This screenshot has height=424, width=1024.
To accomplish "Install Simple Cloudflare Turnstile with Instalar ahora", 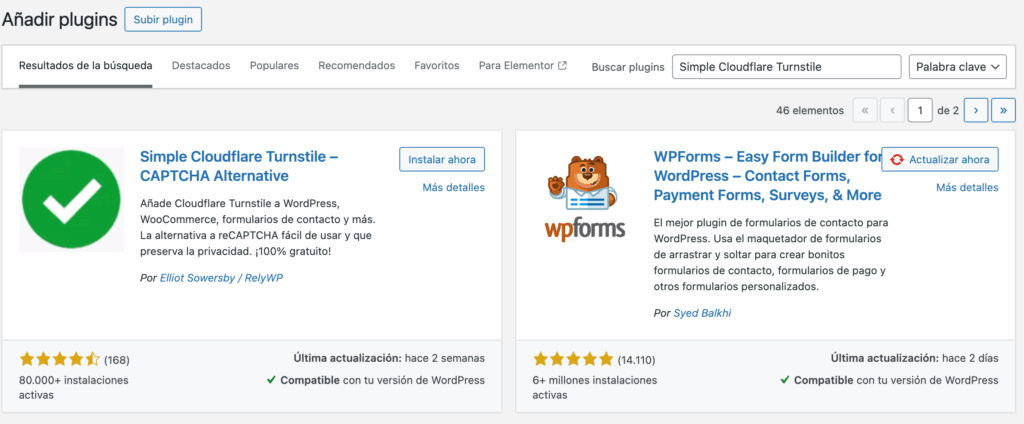I will [442, 159].
